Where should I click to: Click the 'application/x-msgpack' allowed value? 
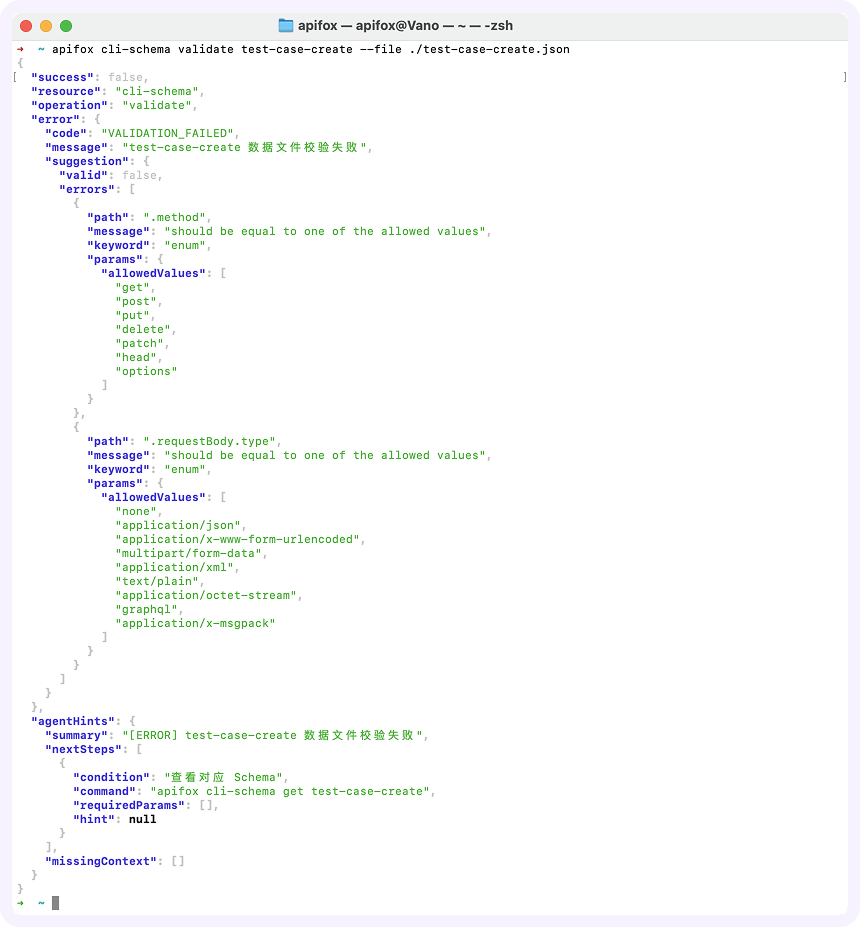coord(196,624)
